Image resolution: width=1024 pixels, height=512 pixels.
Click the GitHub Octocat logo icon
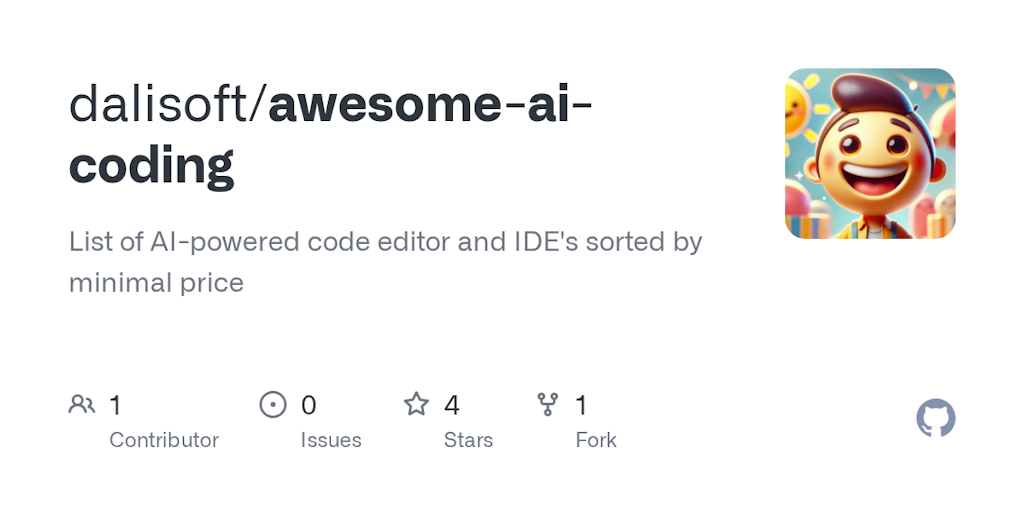pos(935,418)
